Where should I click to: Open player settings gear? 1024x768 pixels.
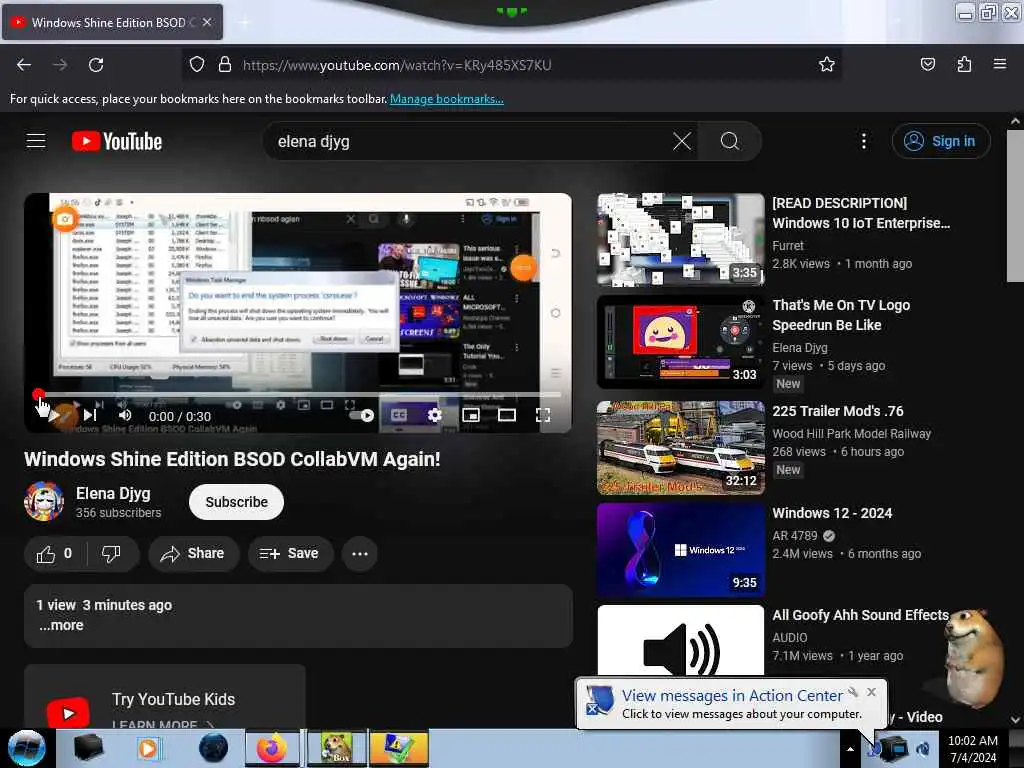tap(434, 415)
